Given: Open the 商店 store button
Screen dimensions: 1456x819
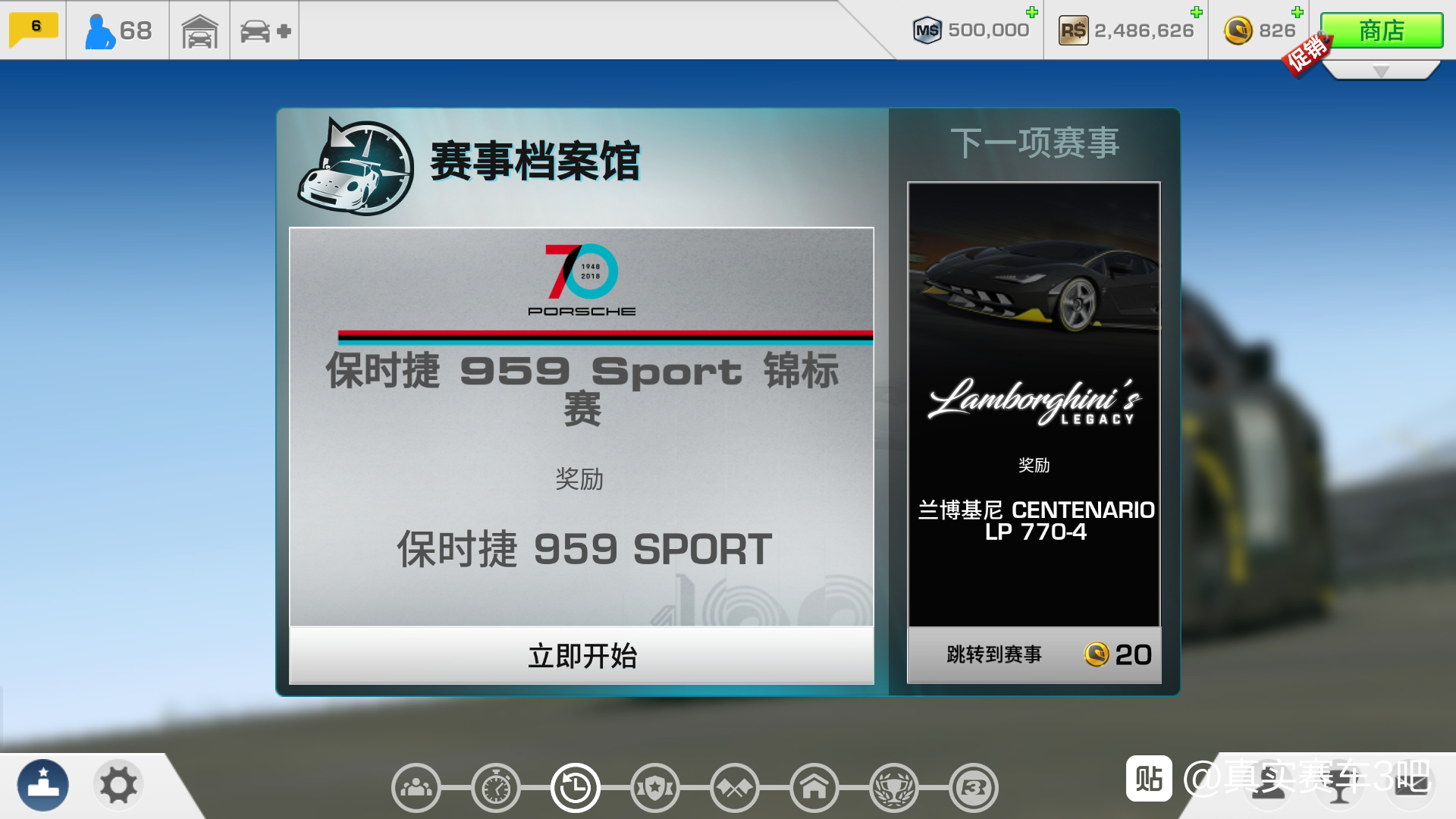Looking at the screenshot, I should [x=1382, y=31].
